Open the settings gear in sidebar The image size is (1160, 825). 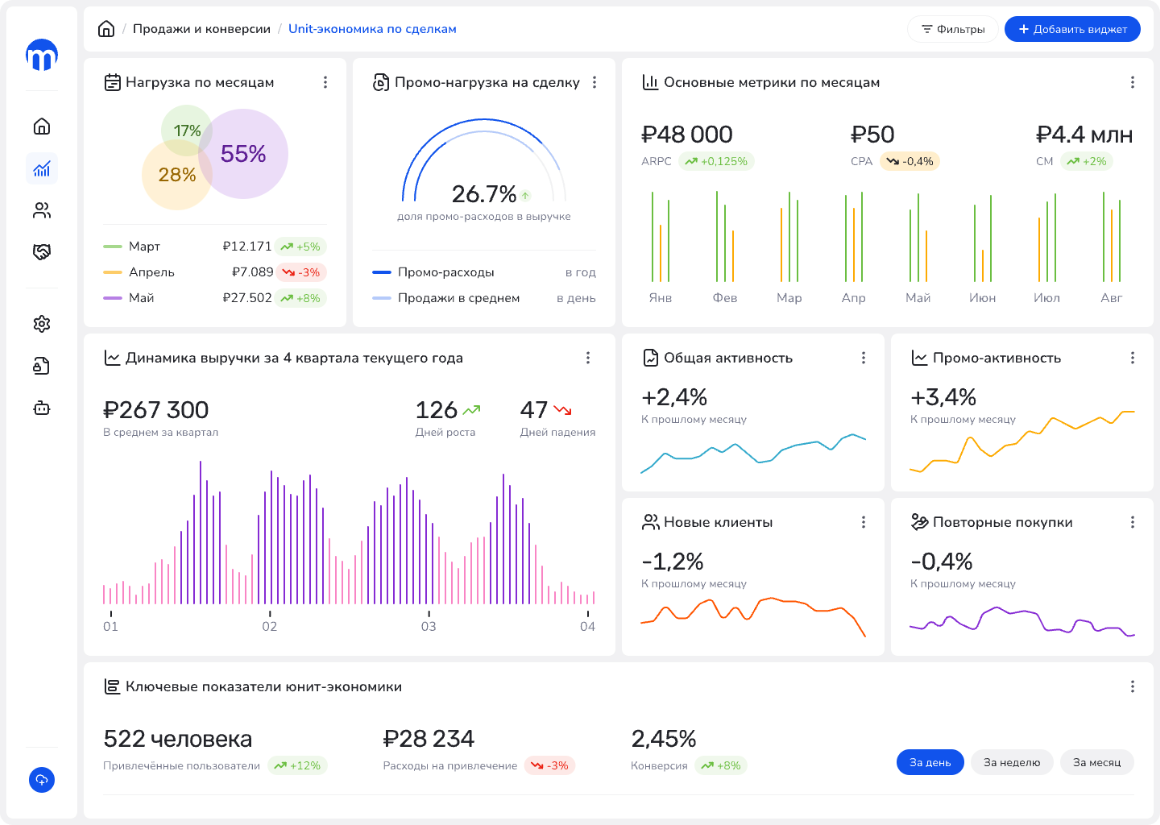pos(42,324)
